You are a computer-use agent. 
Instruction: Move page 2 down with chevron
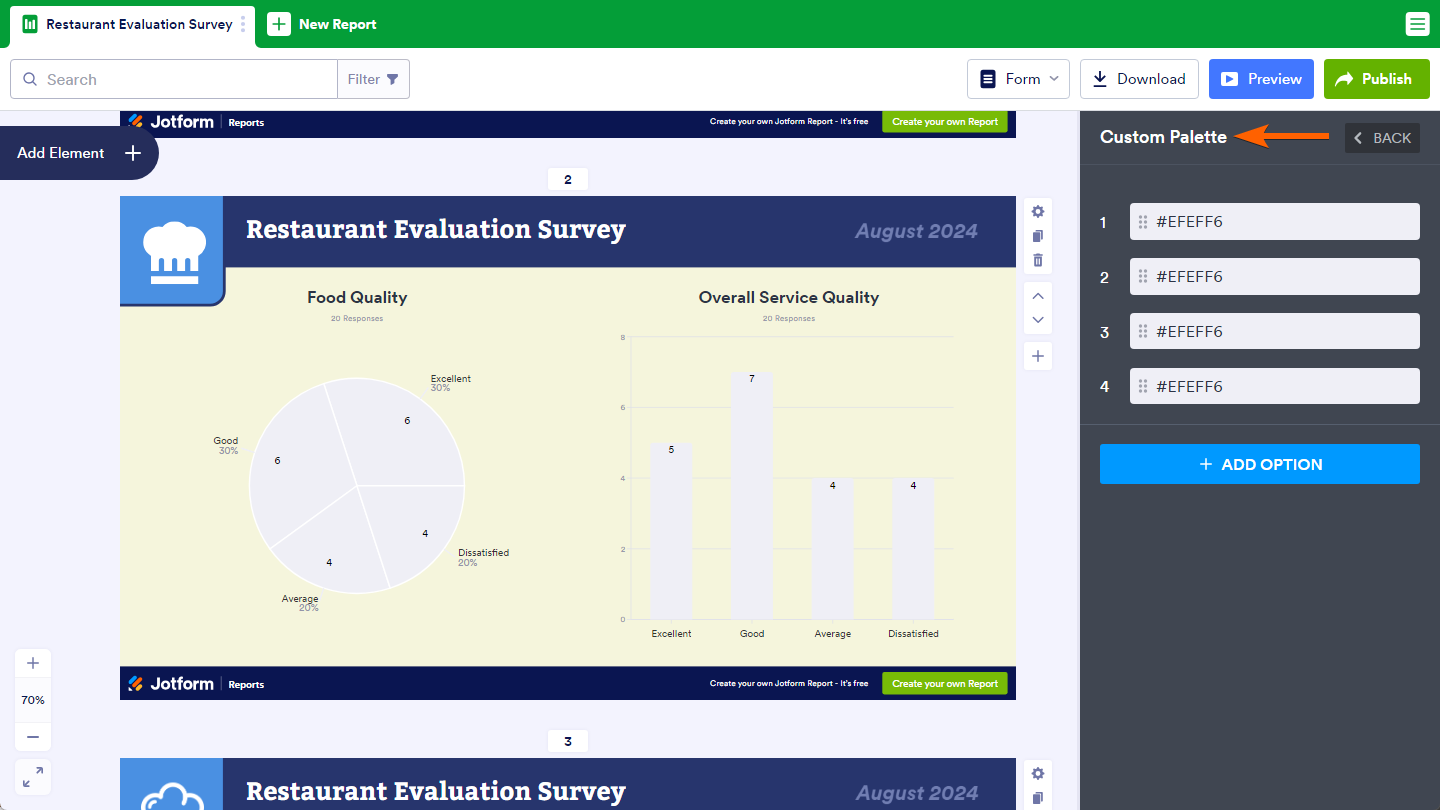(x=1038, y=320)
